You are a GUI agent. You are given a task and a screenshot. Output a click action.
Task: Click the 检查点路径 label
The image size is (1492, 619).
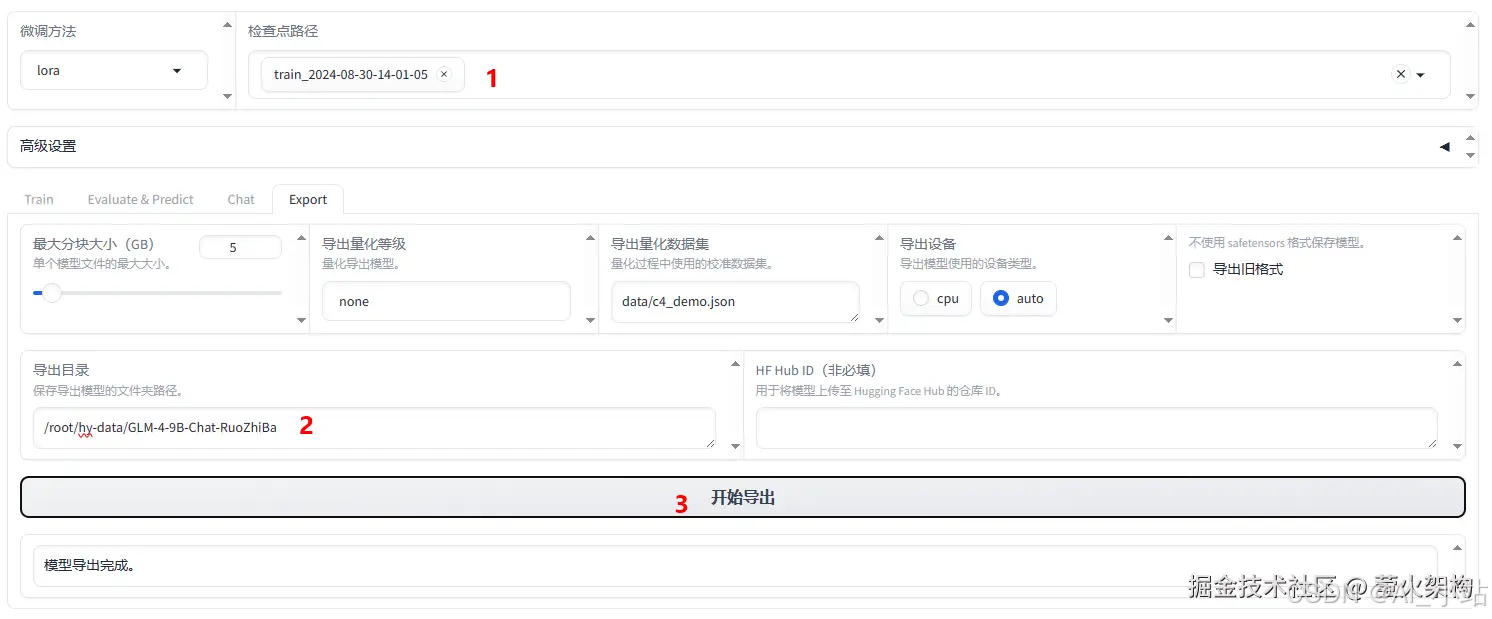(x=283, y=31)
